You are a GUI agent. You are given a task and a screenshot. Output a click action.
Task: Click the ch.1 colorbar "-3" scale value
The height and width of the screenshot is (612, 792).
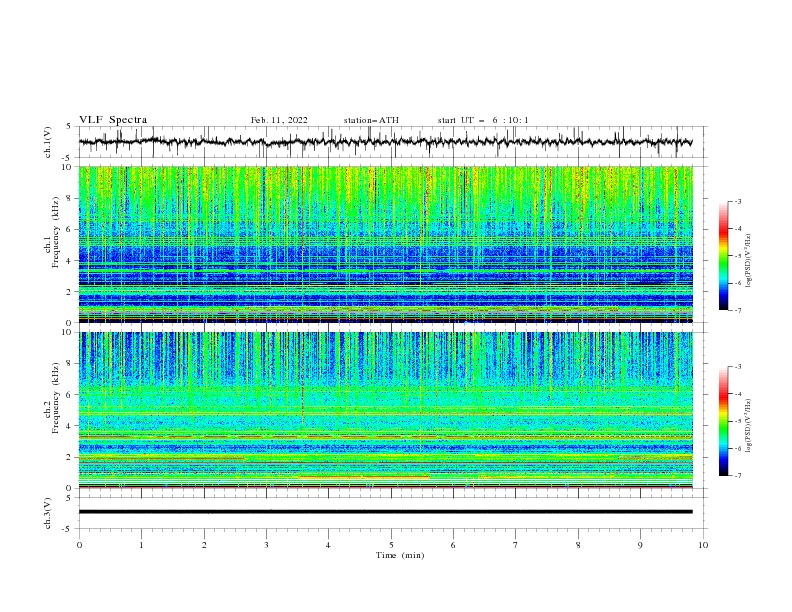(x=737, y=201)
